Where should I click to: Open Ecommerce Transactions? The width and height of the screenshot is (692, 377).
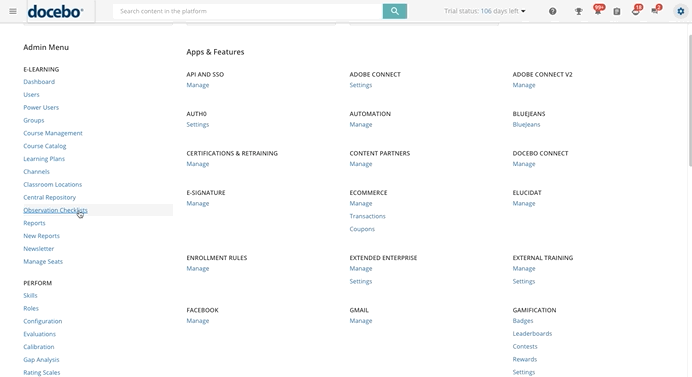tap(367, 216)
